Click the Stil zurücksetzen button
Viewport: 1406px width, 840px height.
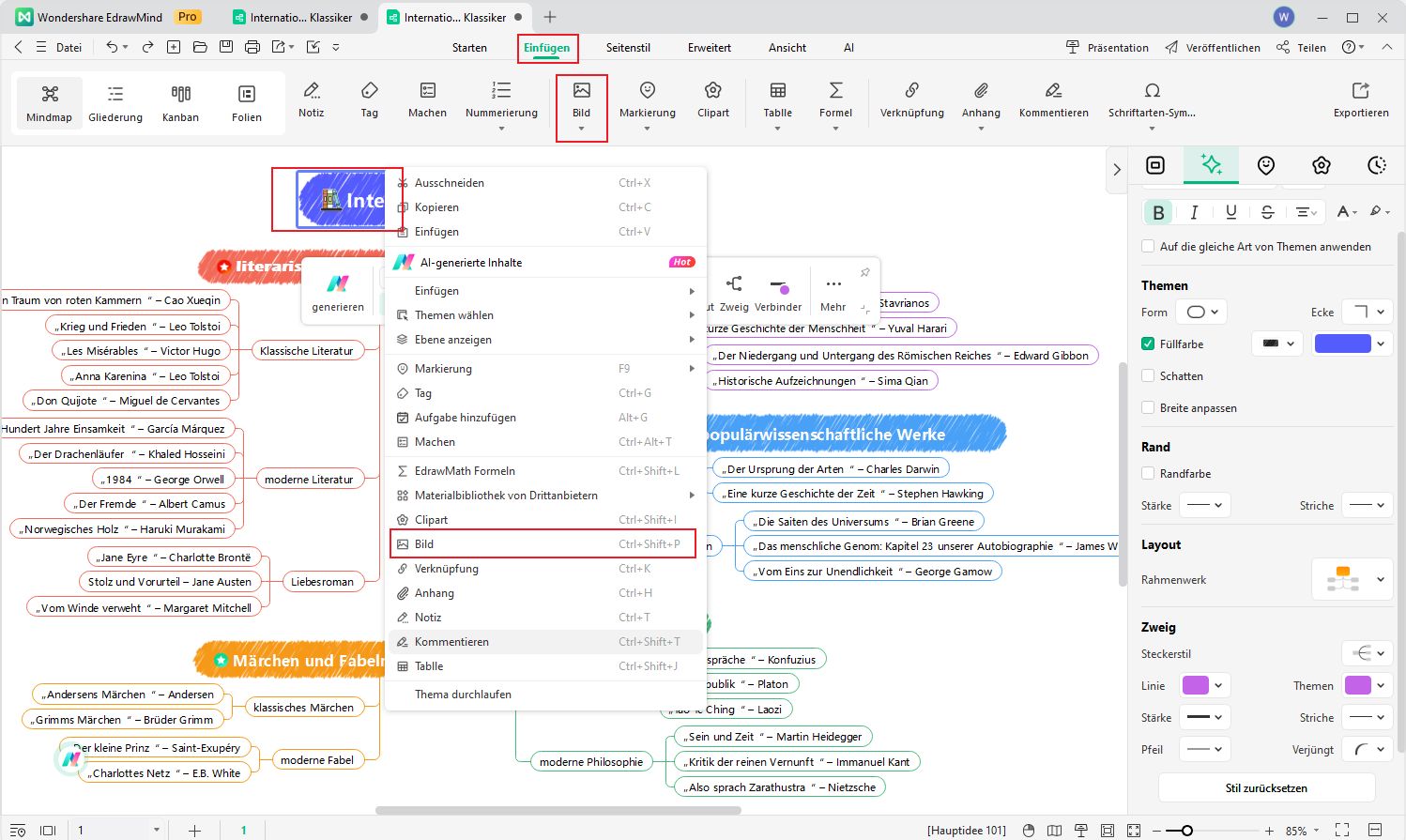click(x=1266, y=788)
